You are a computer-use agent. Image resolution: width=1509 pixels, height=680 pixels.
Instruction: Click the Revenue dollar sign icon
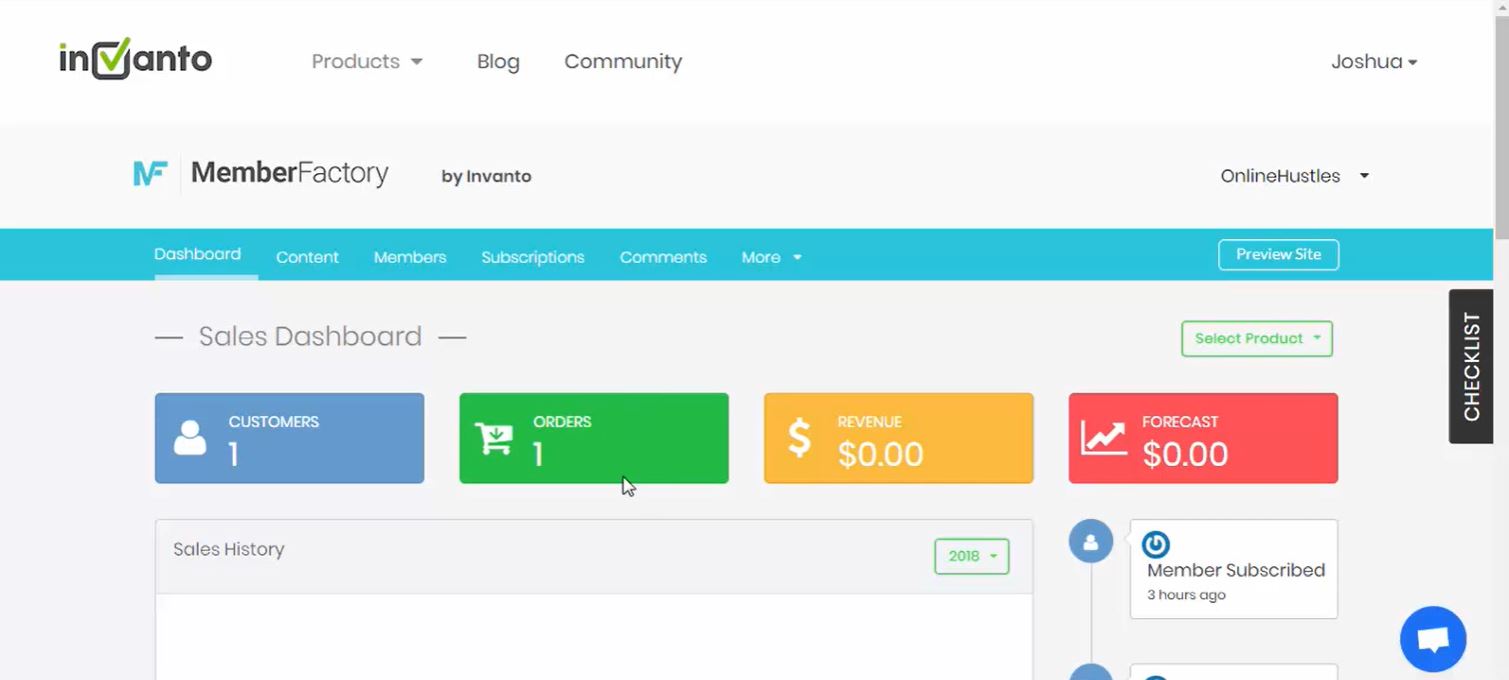point(799,438)
